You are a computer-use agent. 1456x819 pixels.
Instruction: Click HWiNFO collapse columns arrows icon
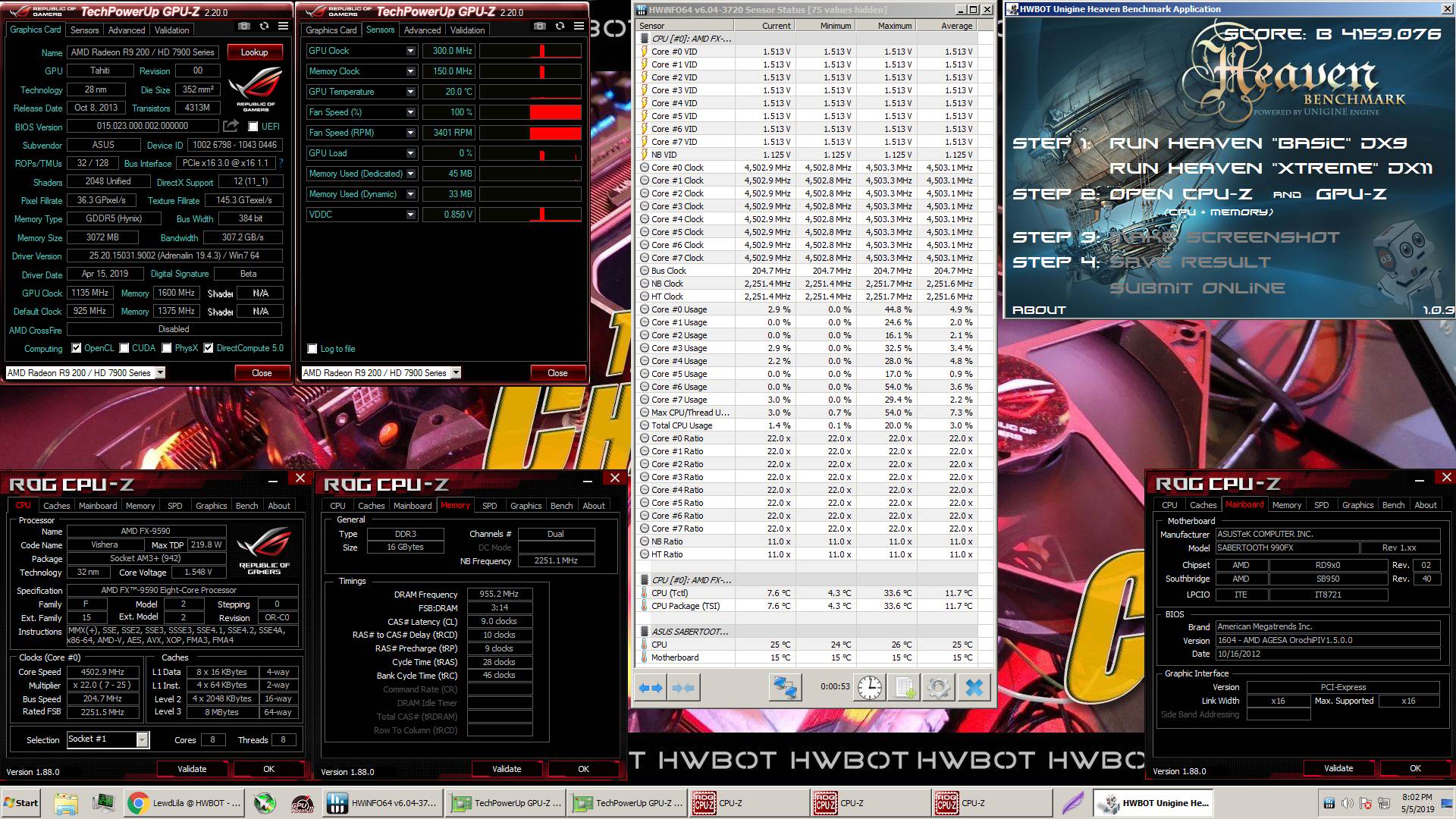point(682,688)
